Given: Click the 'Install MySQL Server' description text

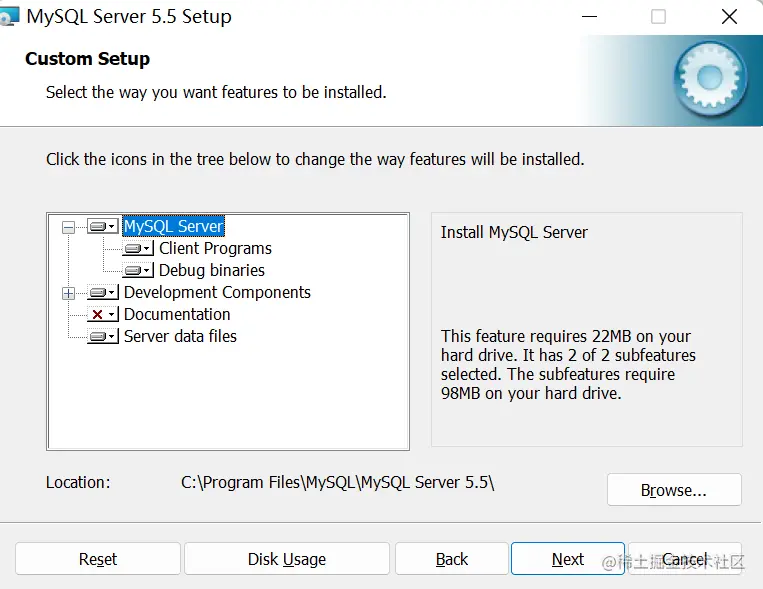Looking at the screenshot, I should click(x=514, y=232).
